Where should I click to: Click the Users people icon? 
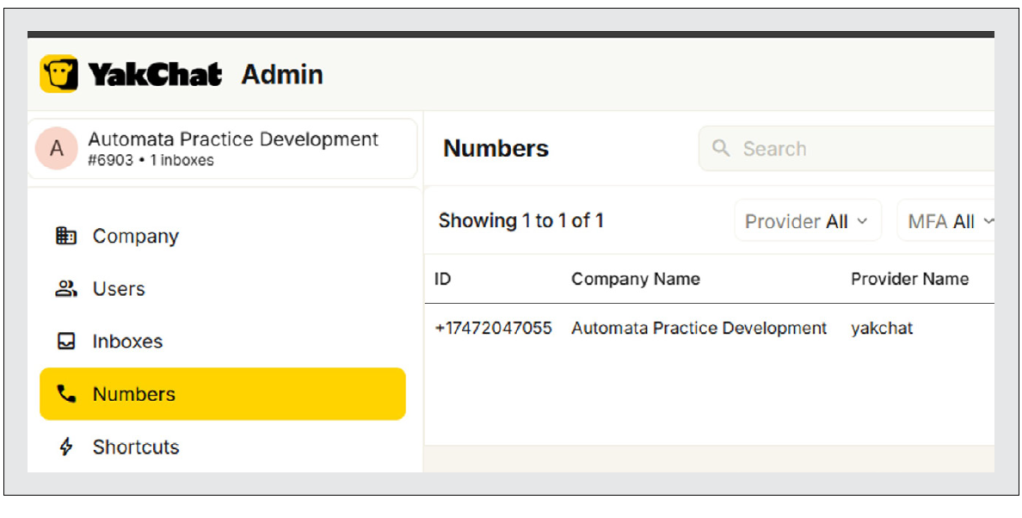[66, 289]
